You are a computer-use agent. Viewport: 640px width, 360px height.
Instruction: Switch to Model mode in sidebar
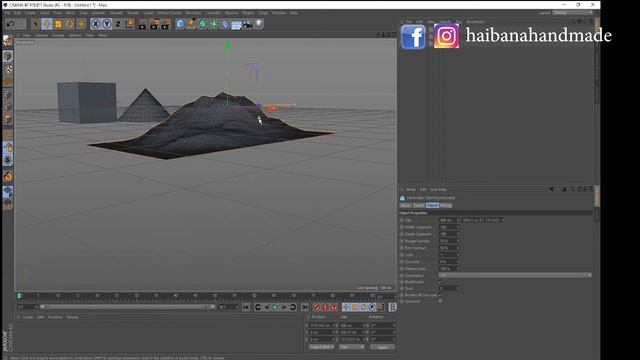coord(8,56)
